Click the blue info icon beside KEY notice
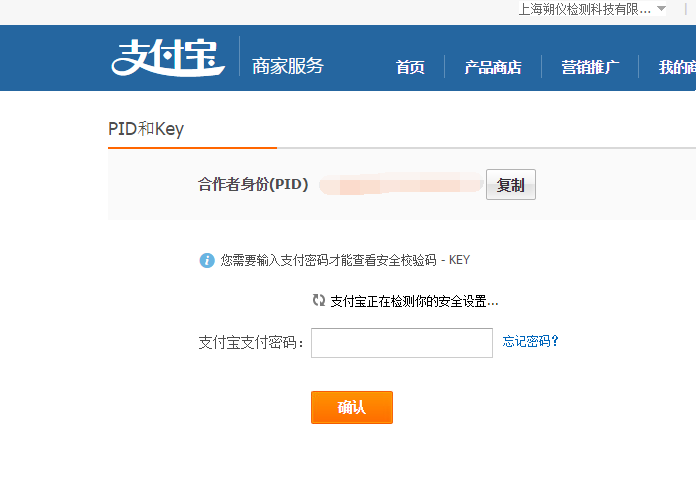 tap(207, 260)
